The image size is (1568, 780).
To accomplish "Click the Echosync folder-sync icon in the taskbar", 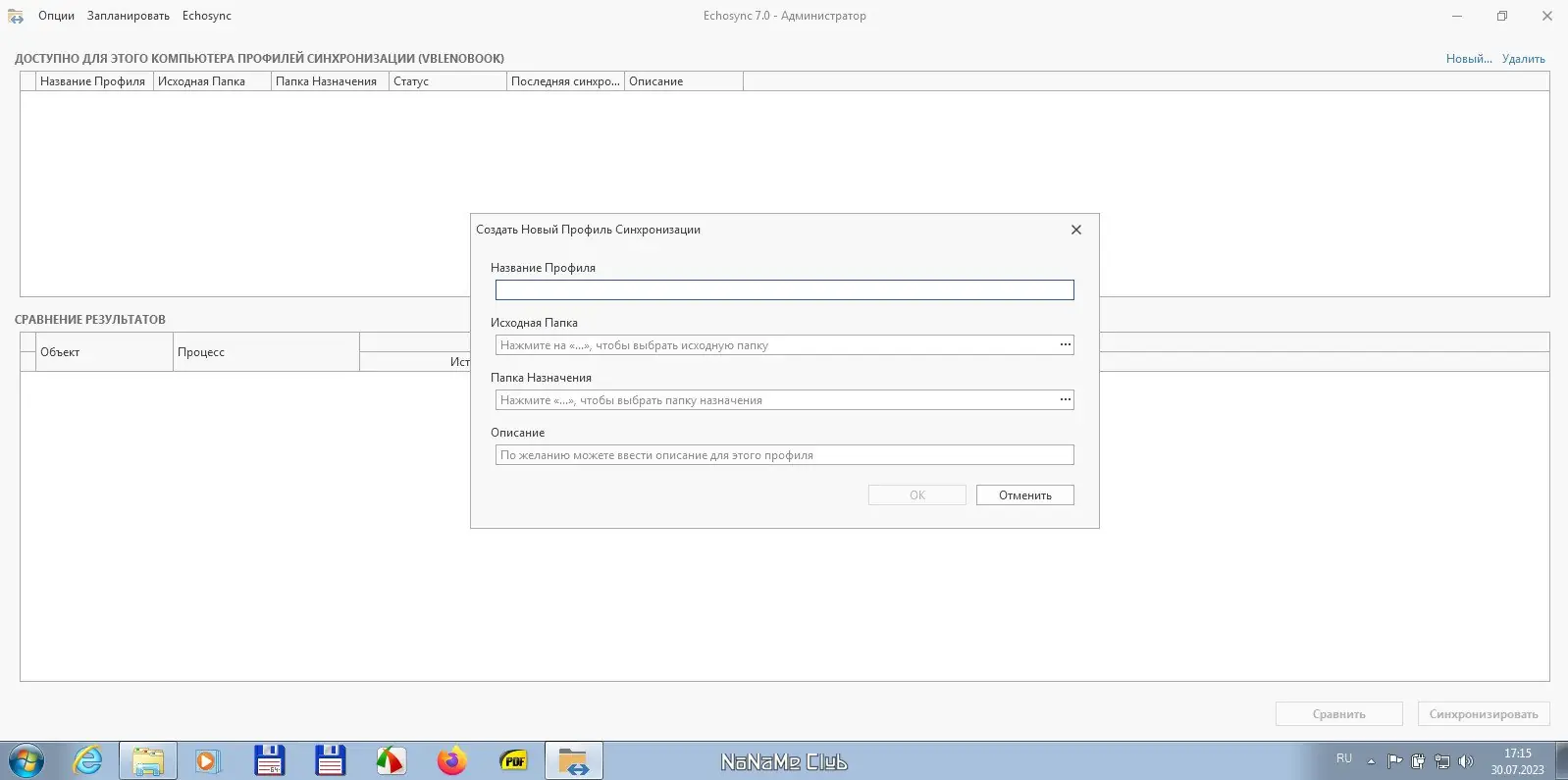I will click(x=574, y=761).
